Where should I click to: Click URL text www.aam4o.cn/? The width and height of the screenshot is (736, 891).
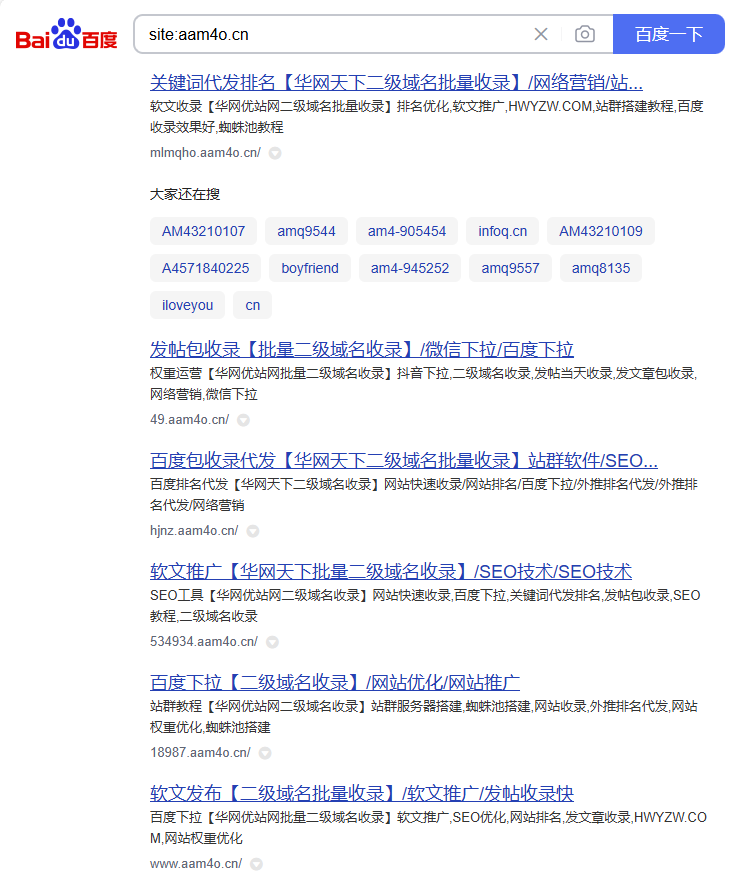pyautogui.click(x=196, y=864)
